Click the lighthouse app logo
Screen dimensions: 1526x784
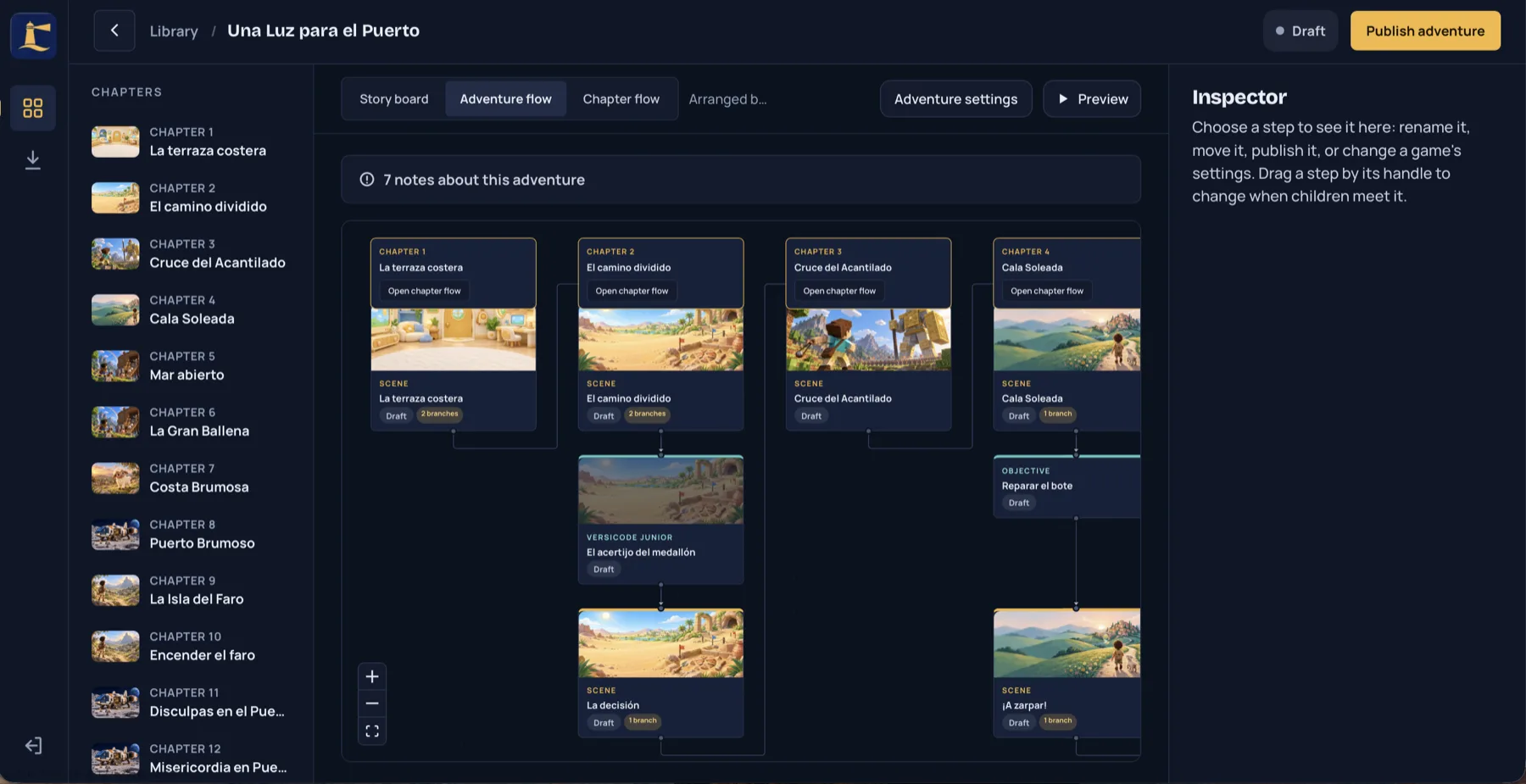click(33, 36)
